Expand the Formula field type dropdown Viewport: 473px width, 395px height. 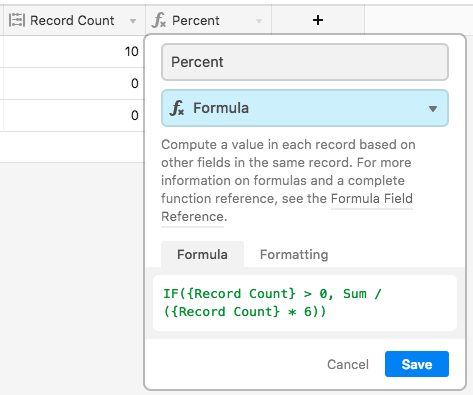(x=305, y=108)
